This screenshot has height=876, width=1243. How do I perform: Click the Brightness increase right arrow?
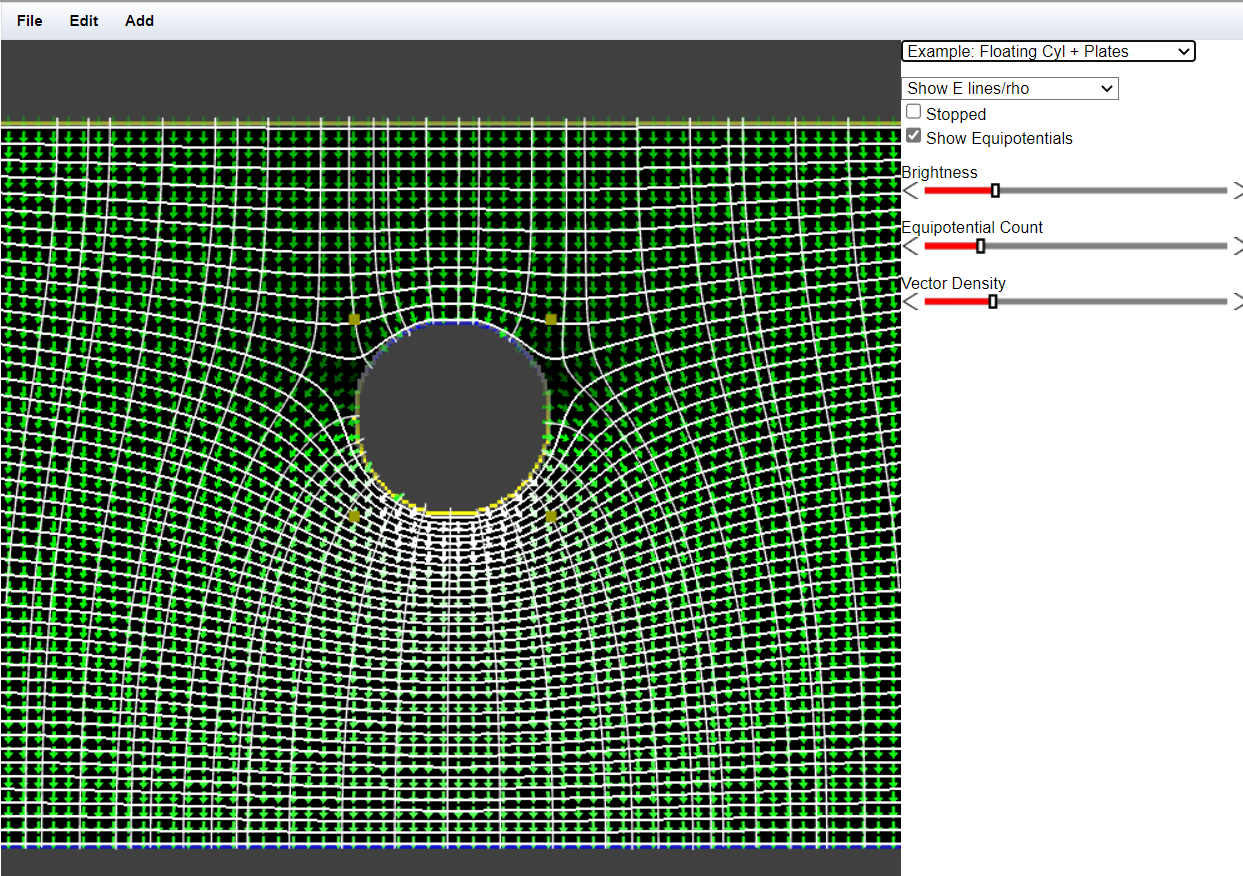tap(1237, 190)
